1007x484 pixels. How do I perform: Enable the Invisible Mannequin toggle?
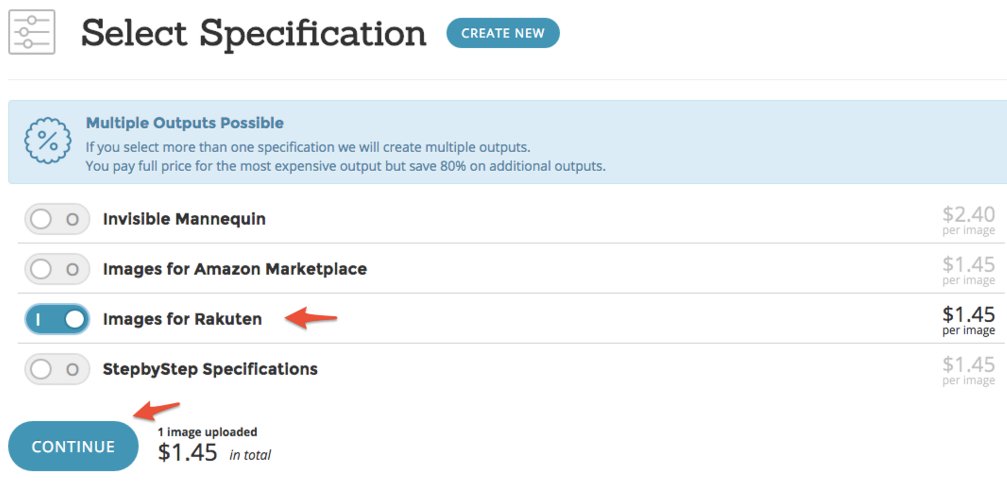click(x=57, y=219)
